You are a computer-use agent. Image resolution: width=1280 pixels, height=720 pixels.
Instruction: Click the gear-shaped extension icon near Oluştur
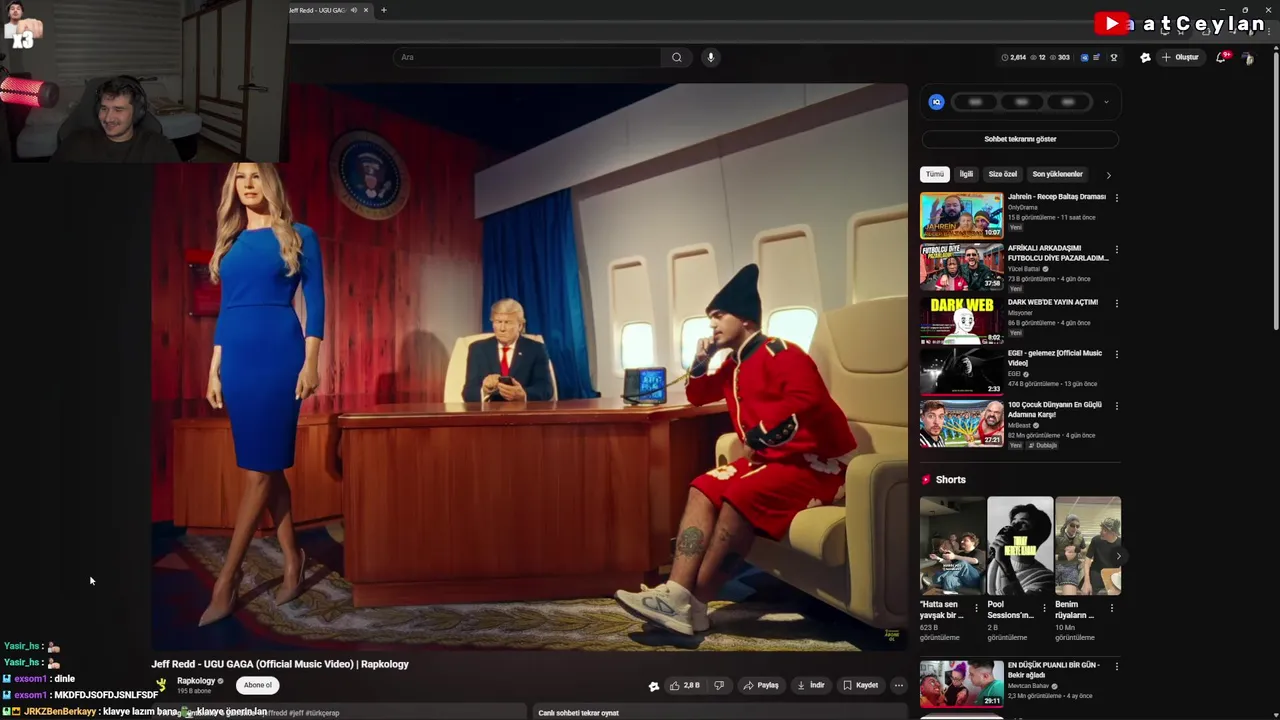point(1146,57)
